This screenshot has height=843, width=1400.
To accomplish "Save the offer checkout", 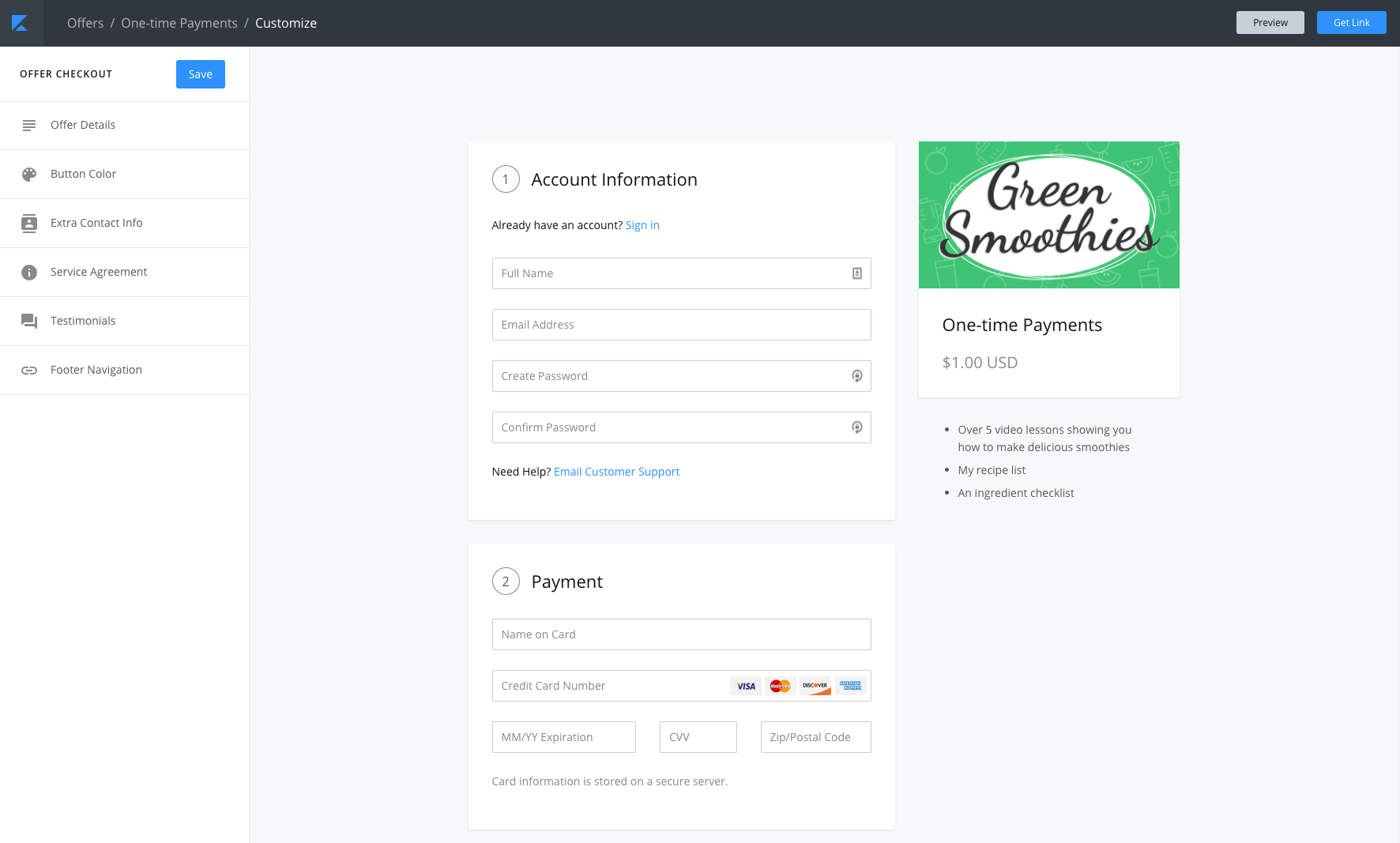I will click(x=201, y=74).
